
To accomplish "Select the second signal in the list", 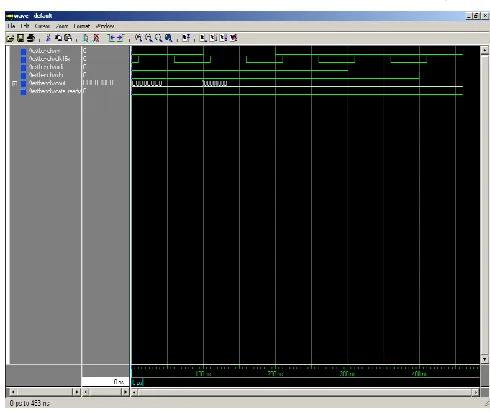I will pos(49,59).
